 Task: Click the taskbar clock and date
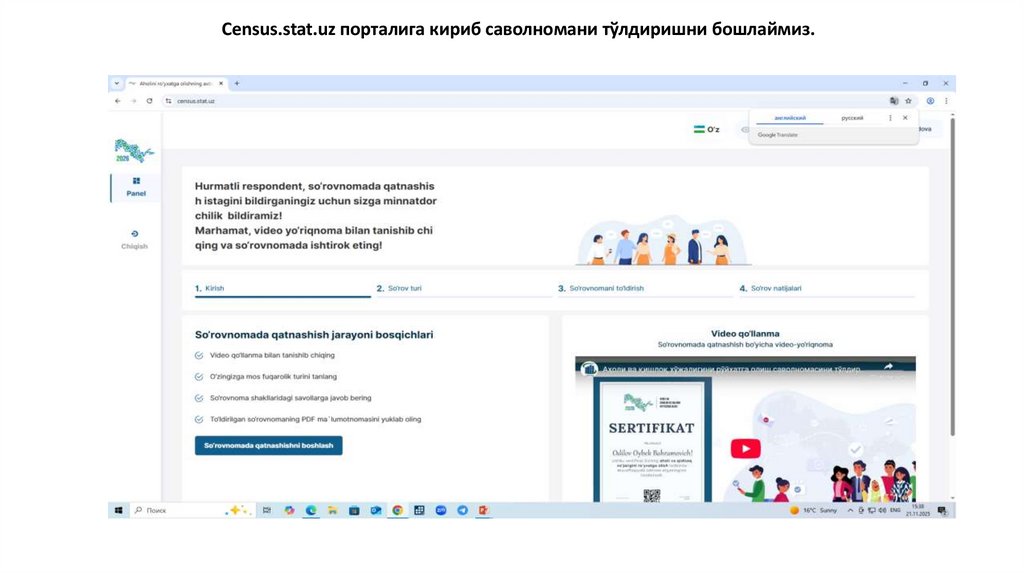[x=918, y=511]
